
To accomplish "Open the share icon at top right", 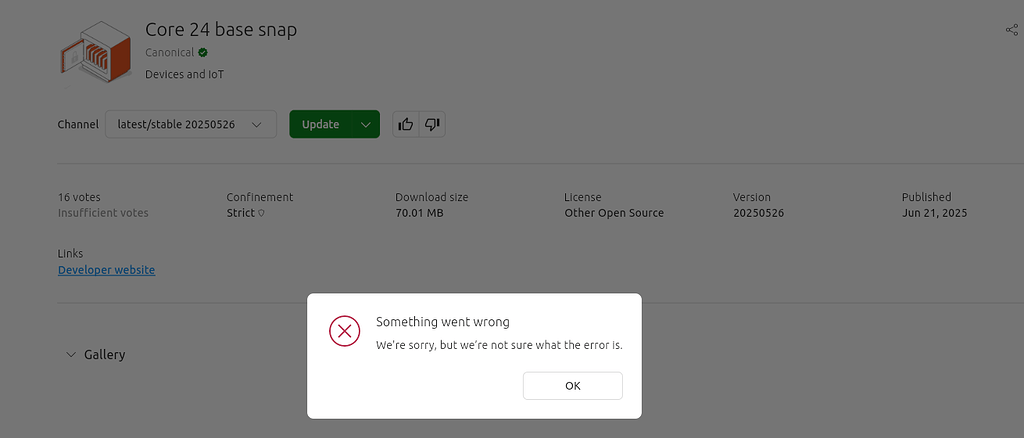I will (1011, 30).
